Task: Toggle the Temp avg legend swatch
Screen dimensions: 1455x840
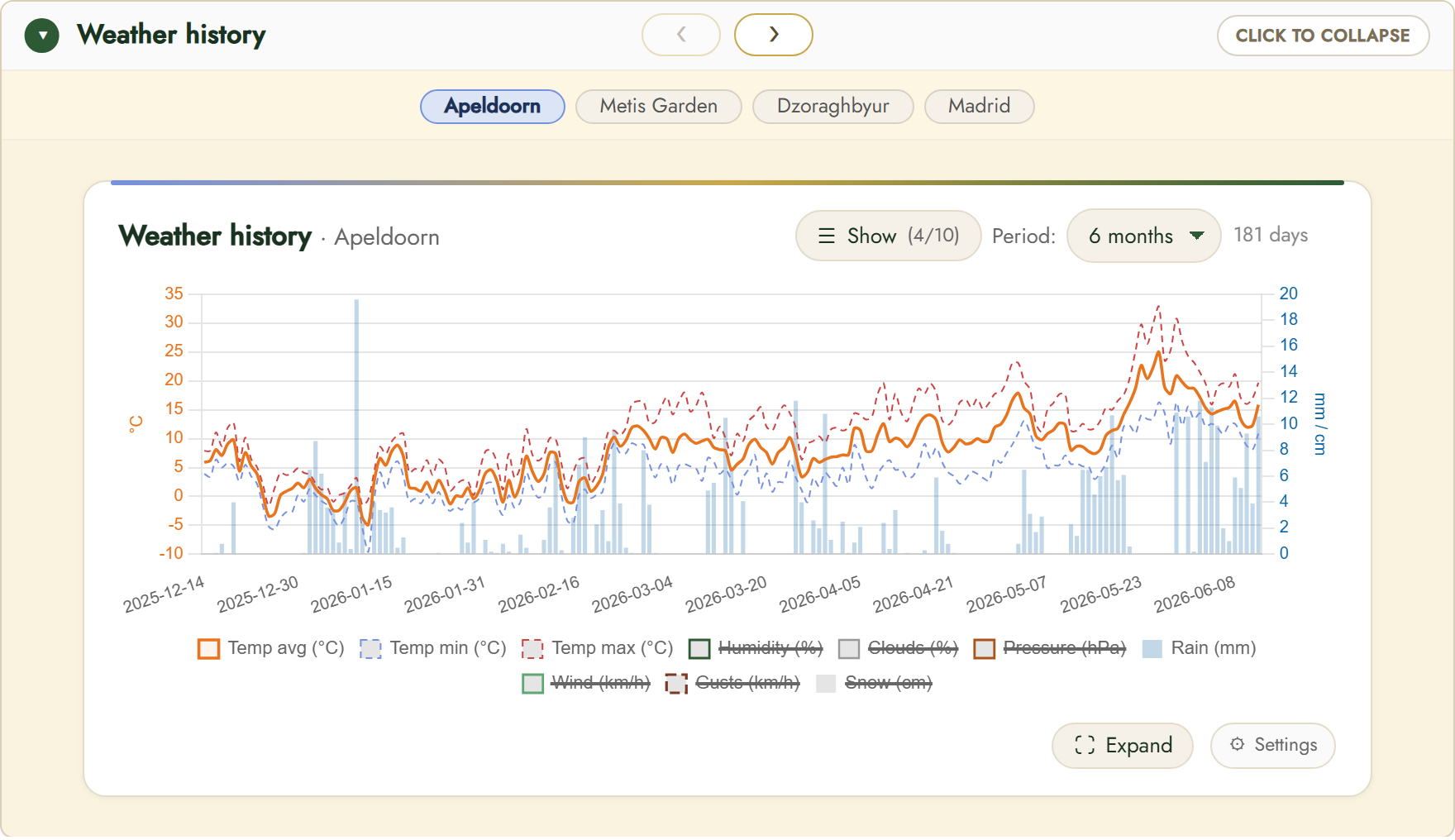Action: pos(209,648)
